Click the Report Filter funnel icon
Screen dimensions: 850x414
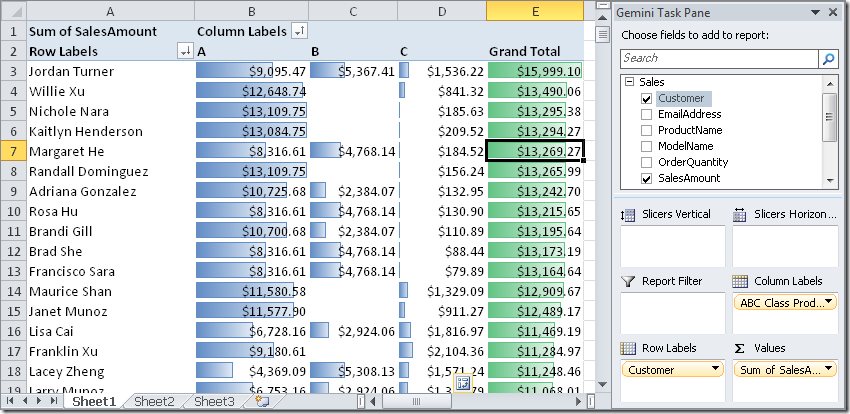click(629, 282)
